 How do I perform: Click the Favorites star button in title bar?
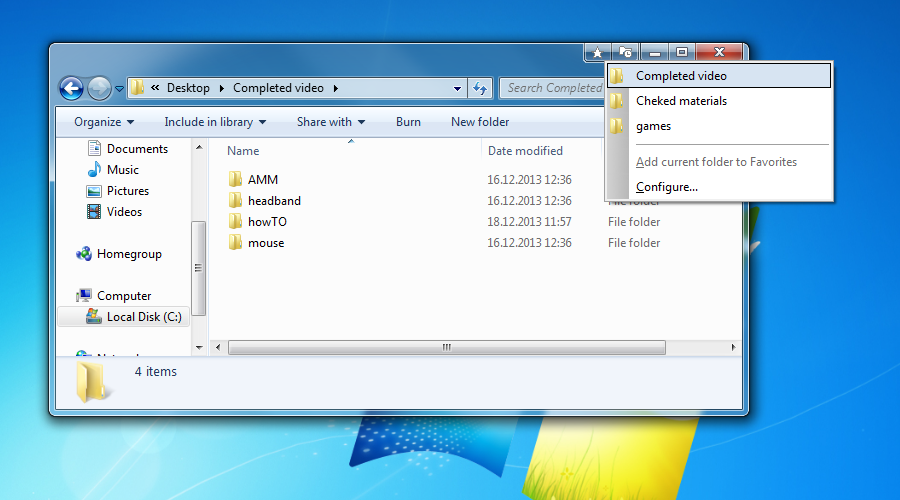(x=597, y=52)
